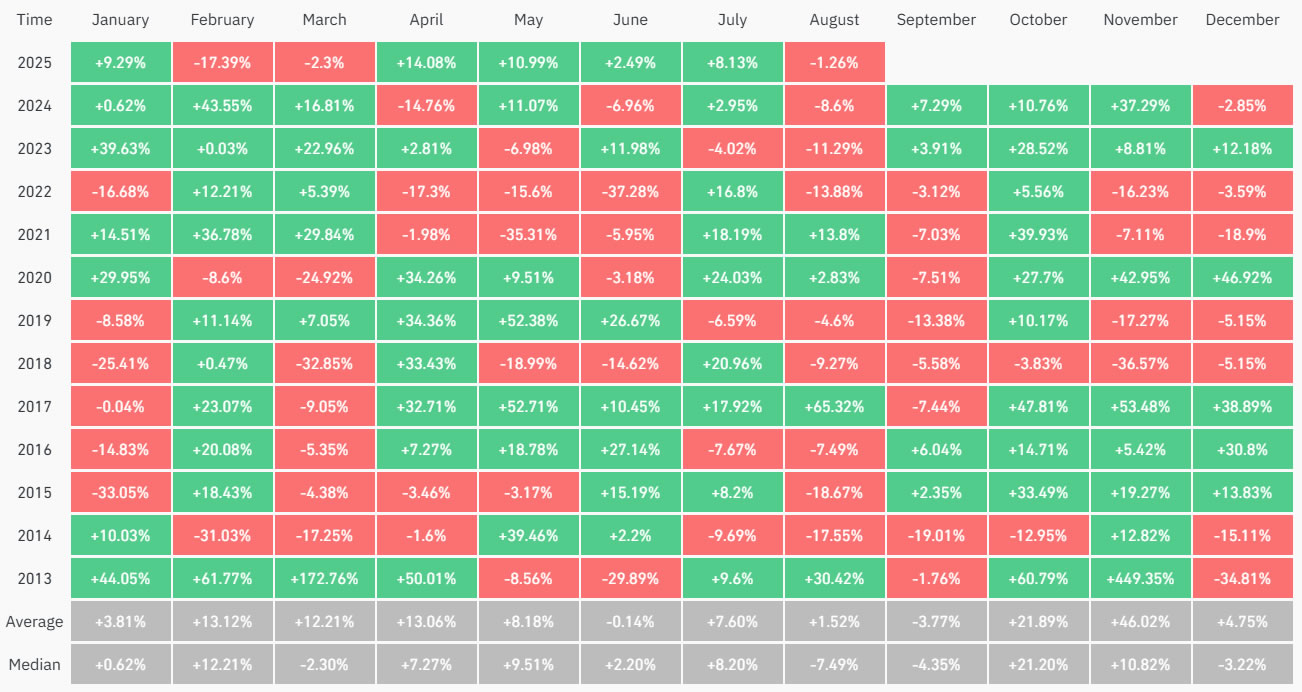This screenshot has height=692, width=1302.
Task: Select the +46.92% December 2020 cell
Action: 1242,277
